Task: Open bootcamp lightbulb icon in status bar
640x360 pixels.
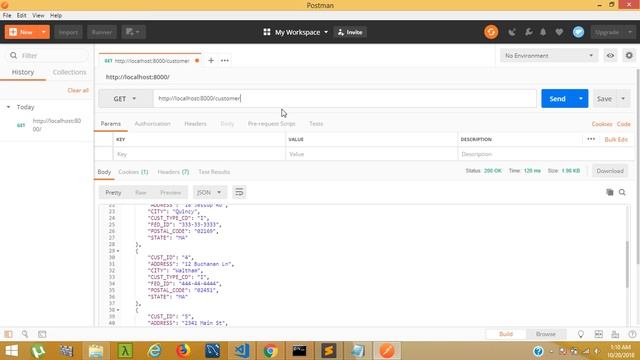Action: pyautogui.click(x=580, y=334)
